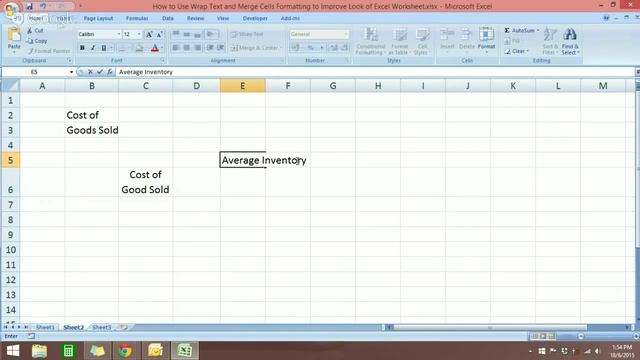Open Find & Select binoculars menu
Screen dimensions: 640x360
(x=570, y=41)
